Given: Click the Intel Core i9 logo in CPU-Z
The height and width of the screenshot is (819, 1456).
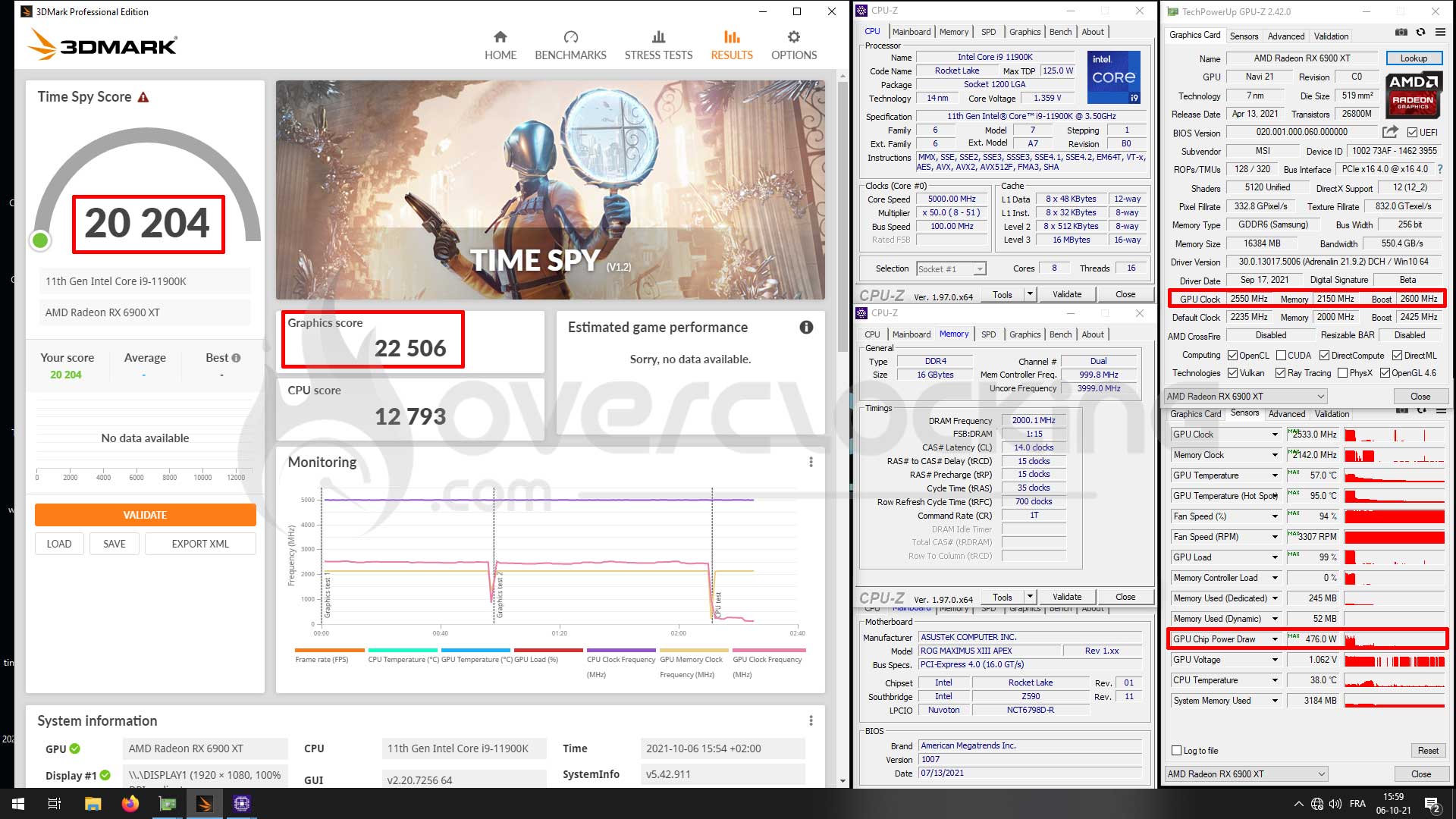Looking at the screenshot, I should pyautogui.click(x=1113, y=77).
